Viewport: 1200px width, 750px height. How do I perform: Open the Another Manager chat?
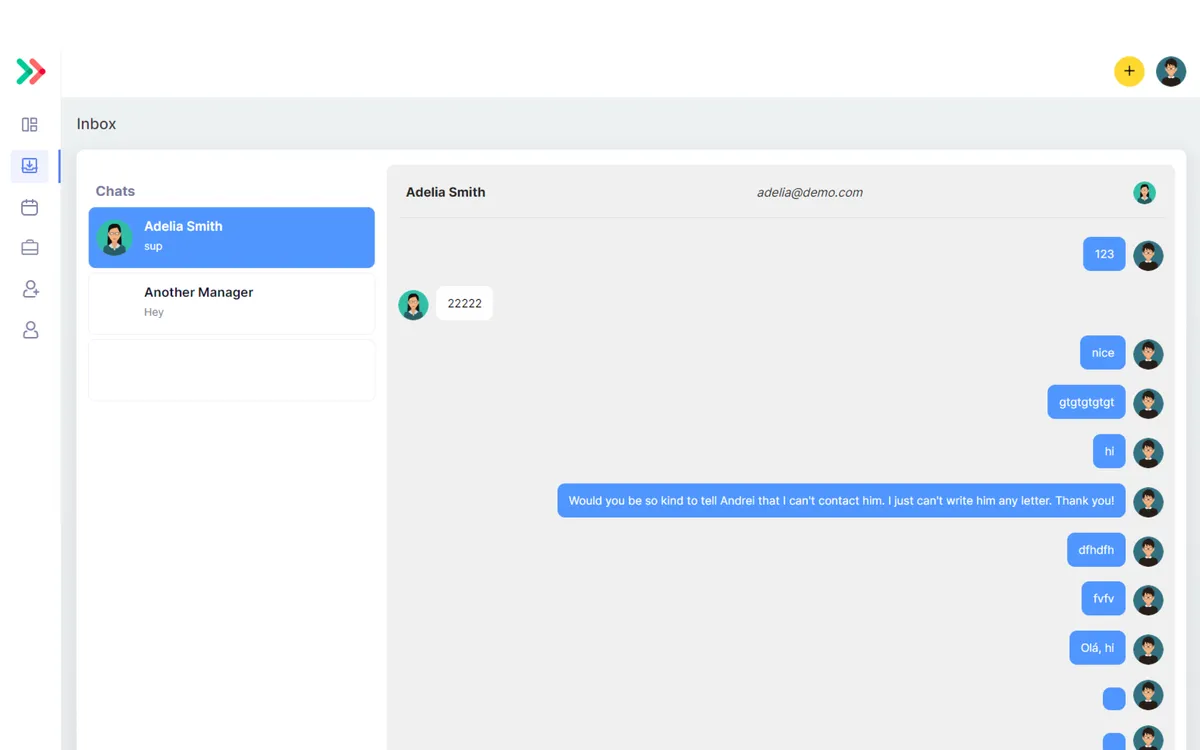232,303
